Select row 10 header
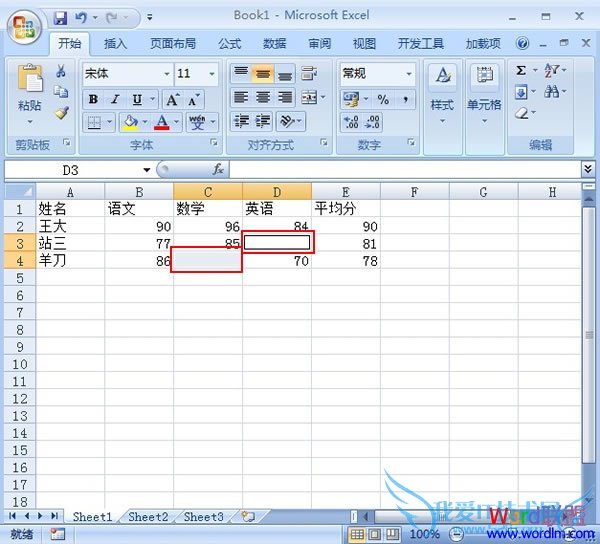The height and width of the screenshot is (544, 600). (x=20, y=364)
